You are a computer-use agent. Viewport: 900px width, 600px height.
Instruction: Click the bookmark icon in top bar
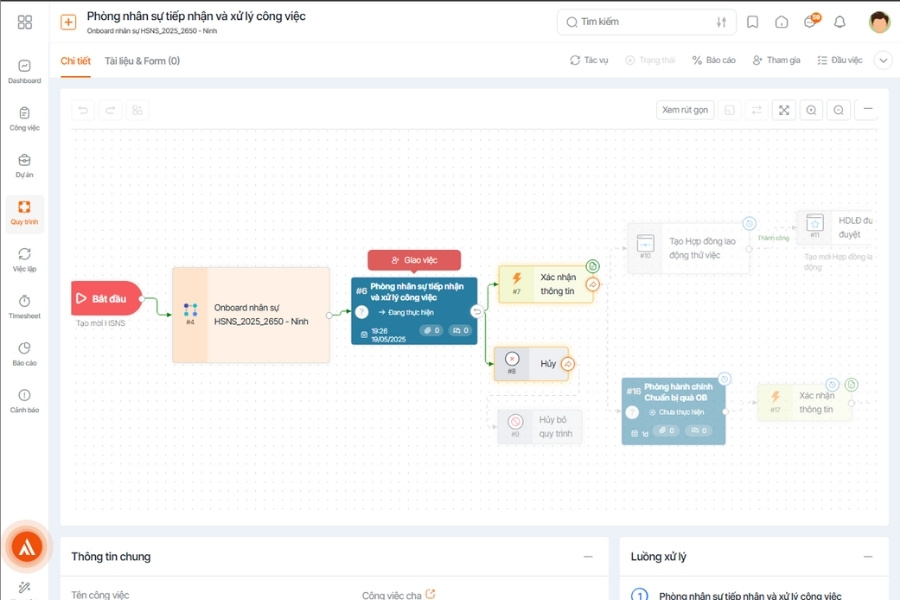[752, 22]
